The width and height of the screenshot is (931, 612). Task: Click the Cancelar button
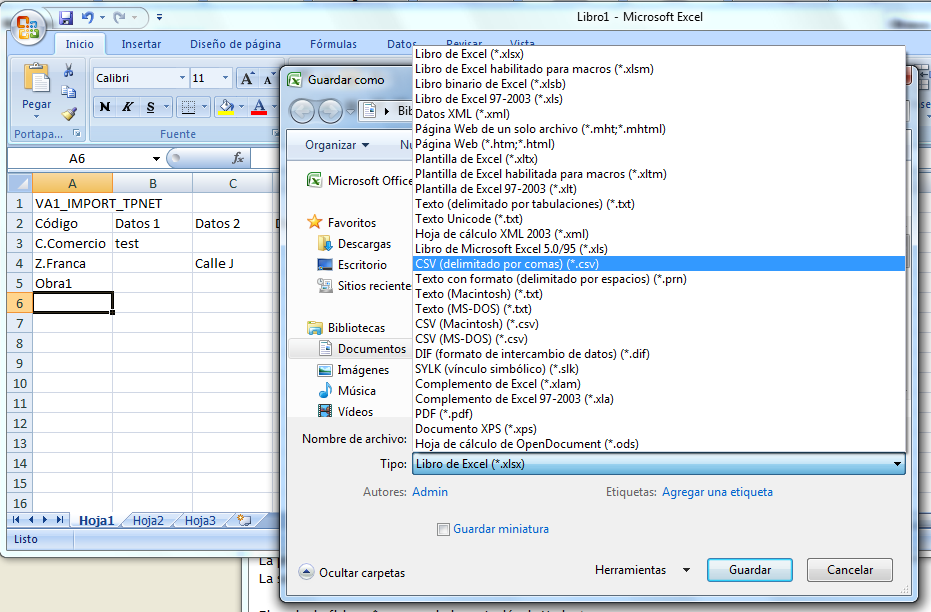coord(850,570)
